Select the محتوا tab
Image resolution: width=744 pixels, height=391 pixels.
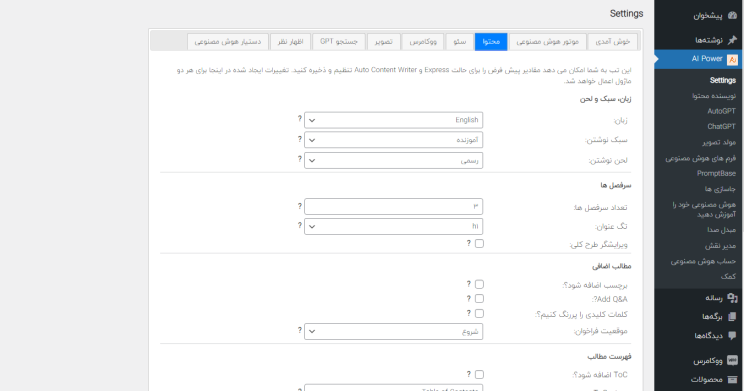coord(491,42)
